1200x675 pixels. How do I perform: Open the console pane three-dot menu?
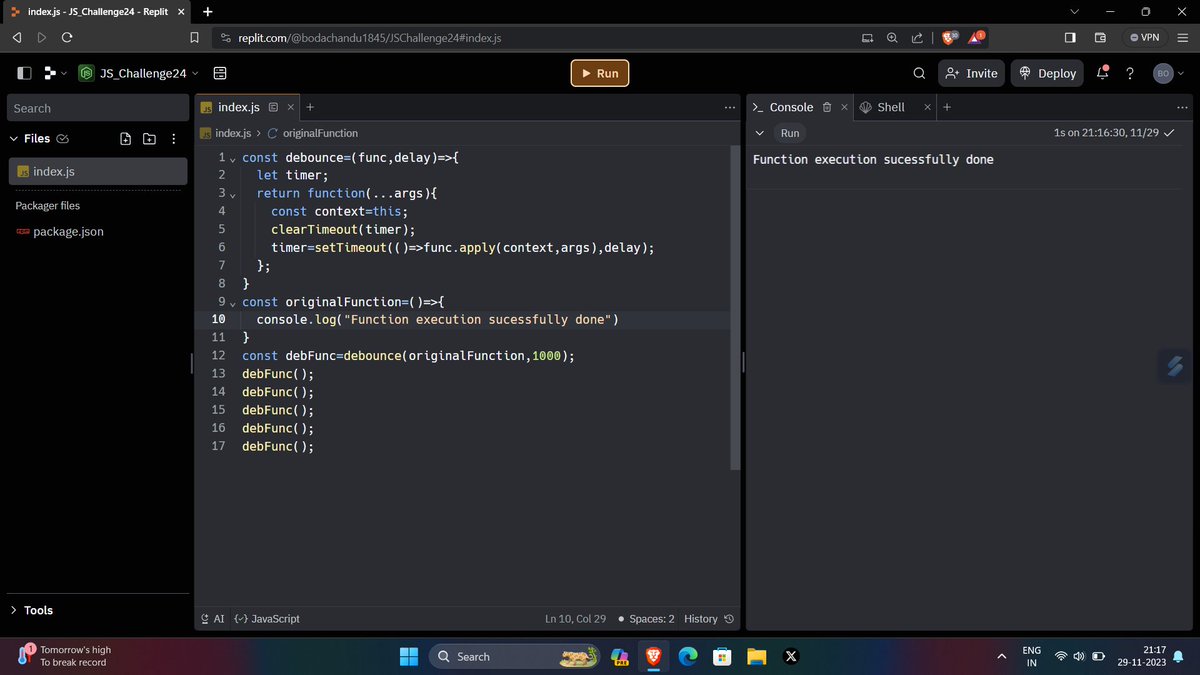1183,107
